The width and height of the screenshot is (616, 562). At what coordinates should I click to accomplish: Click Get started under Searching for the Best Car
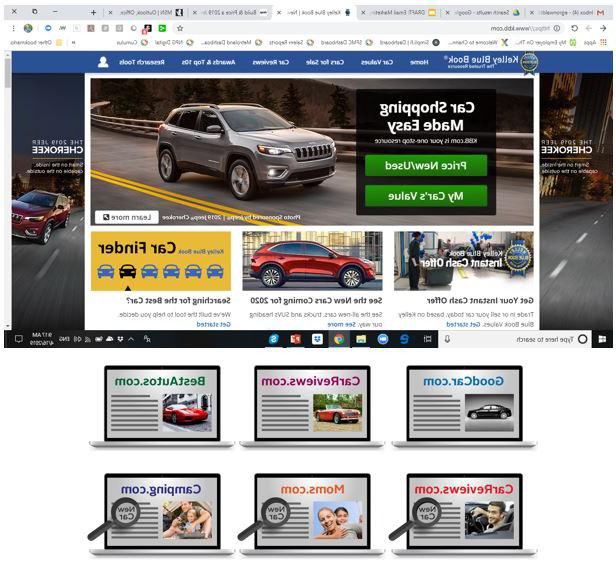(213, 324)
